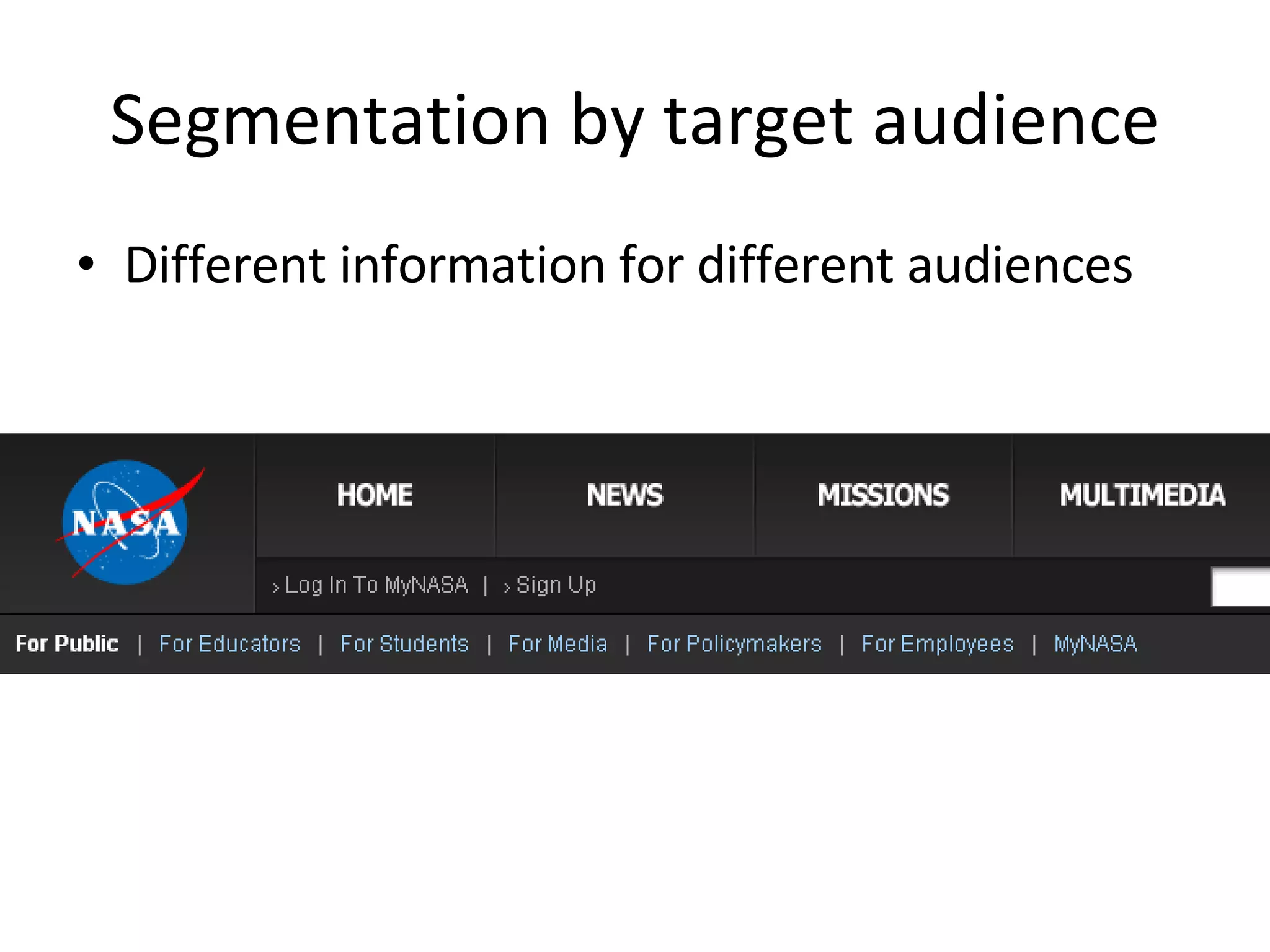The width and height of the screenshot is (1270, 952).
Task: Open the NEWS navigation tab
Action: 625,495
